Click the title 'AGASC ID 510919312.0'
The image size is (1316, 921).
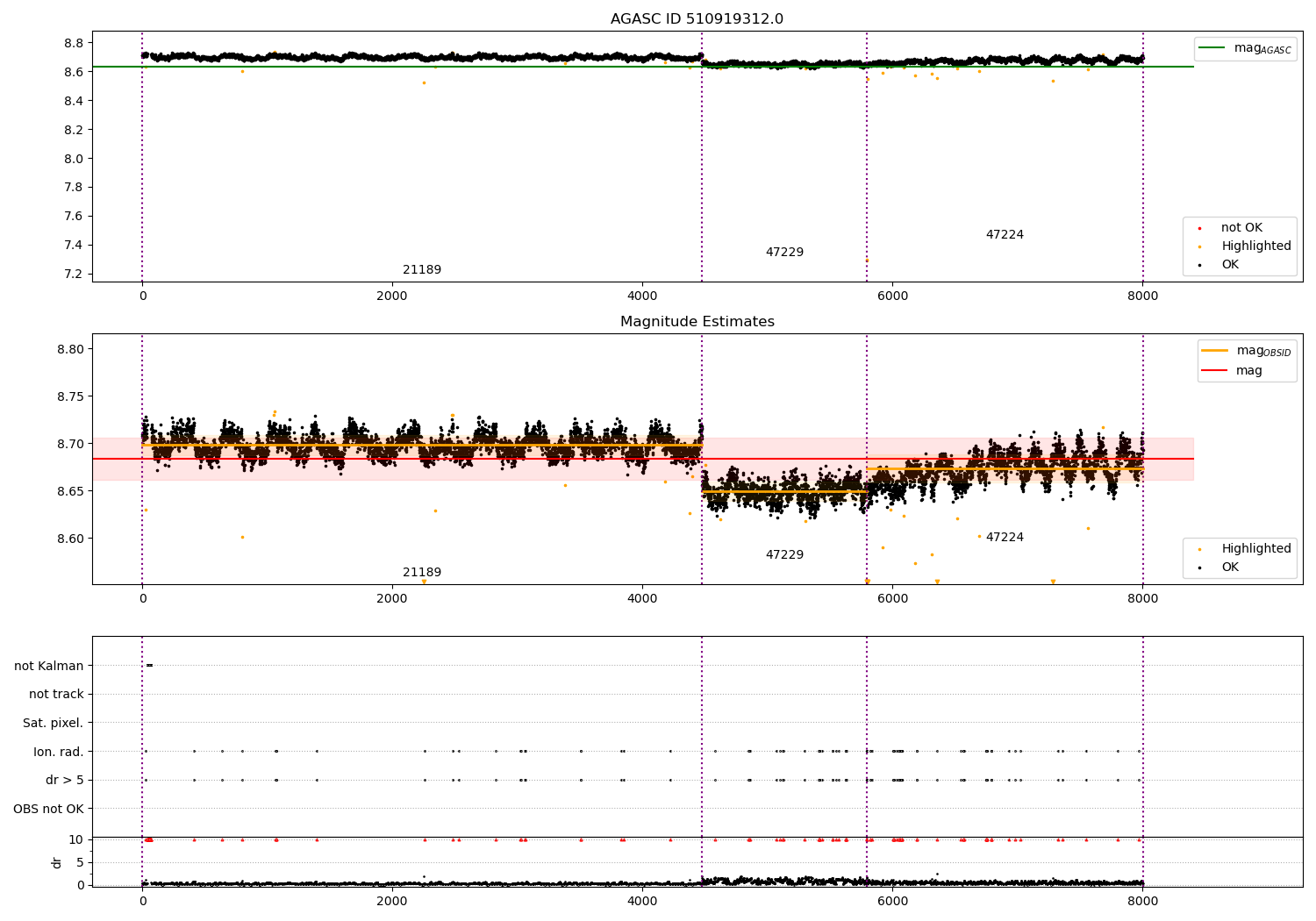(697, 19)
